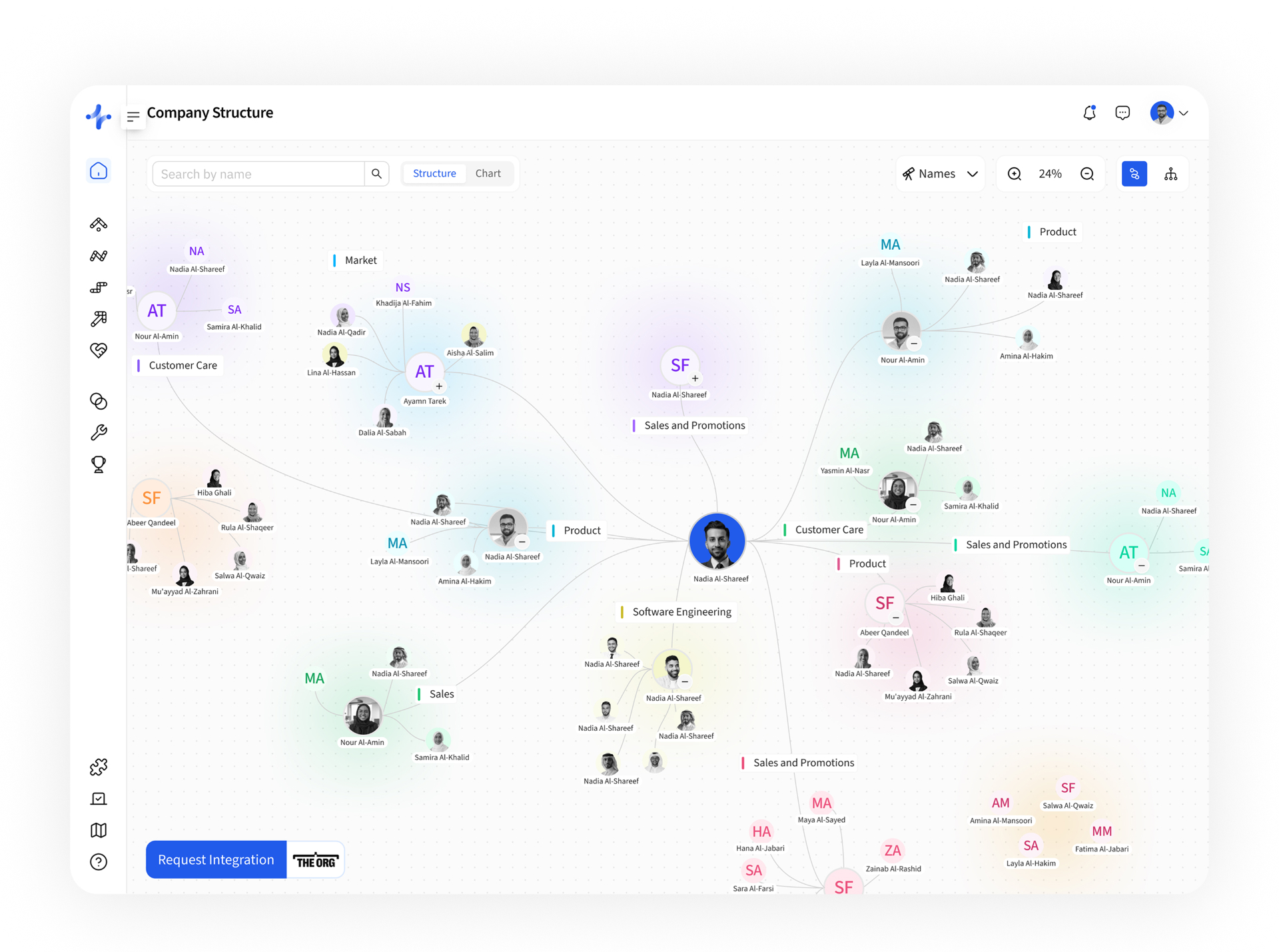Select Sara Al-Farsi SA node
Viewport: 1279px width, 952px height.
point(753,871)
